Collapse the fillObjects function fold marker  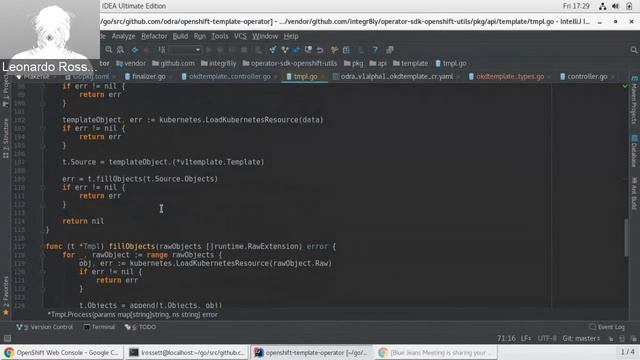pyautogui.click(x=43, y=247)
